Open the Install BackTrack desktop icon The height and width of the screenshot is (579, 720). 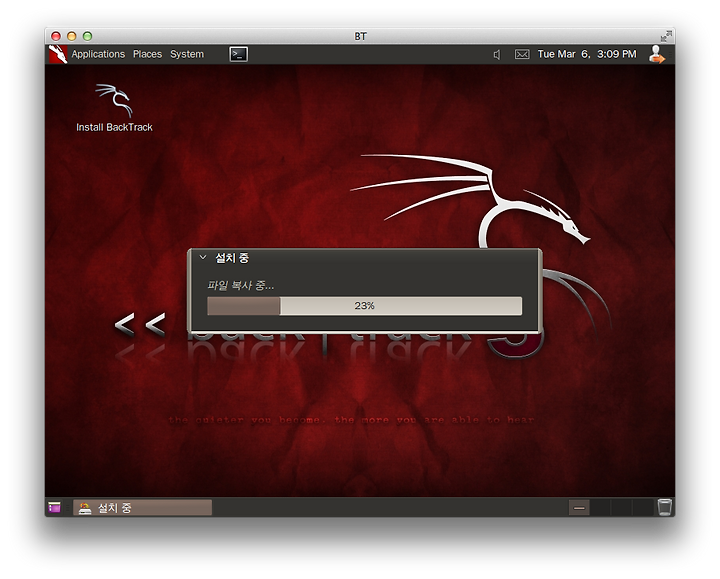(x=114, y=108)
